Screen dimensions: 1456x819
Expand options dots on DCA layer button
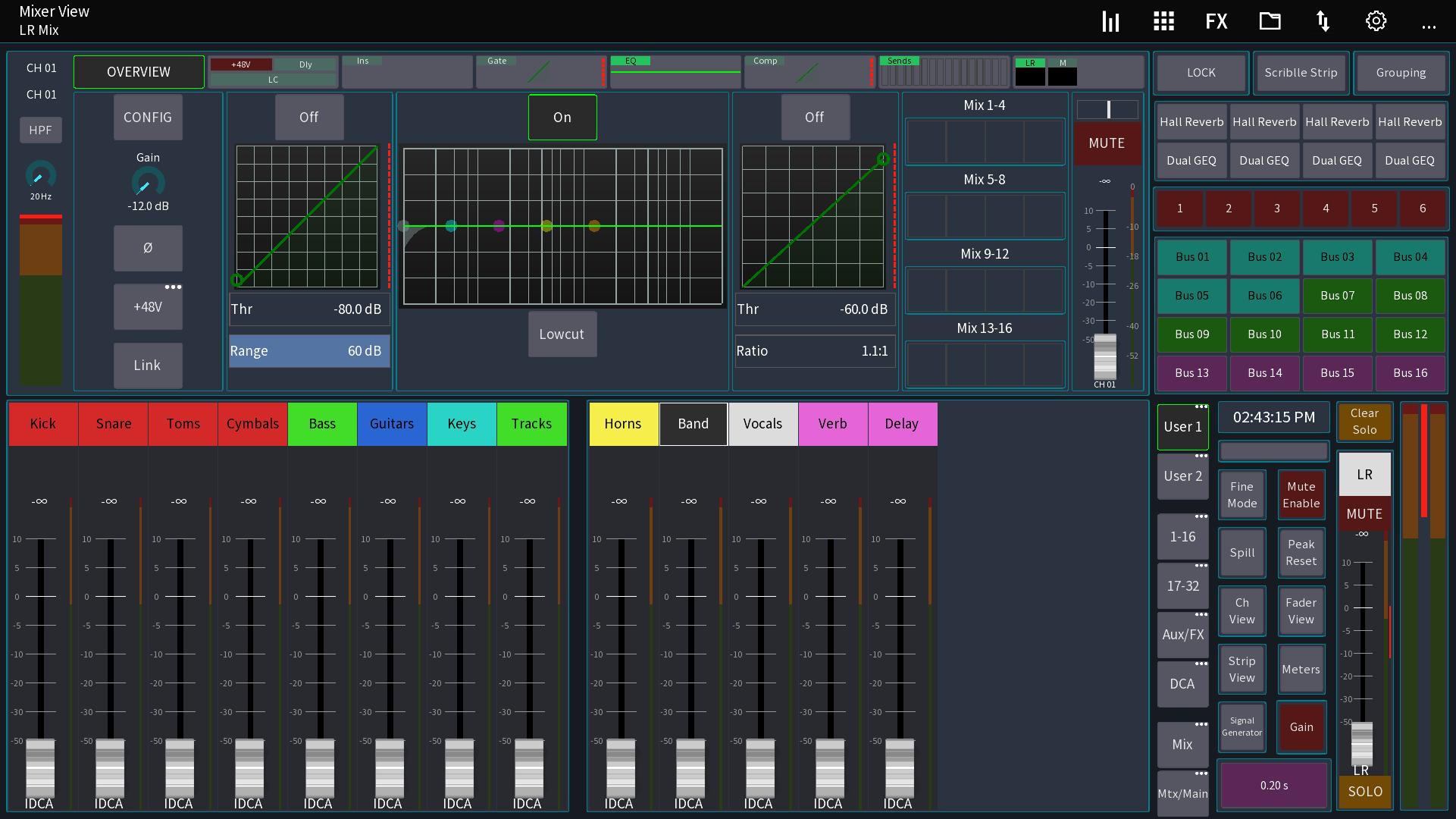click(x=1201, y=664)
